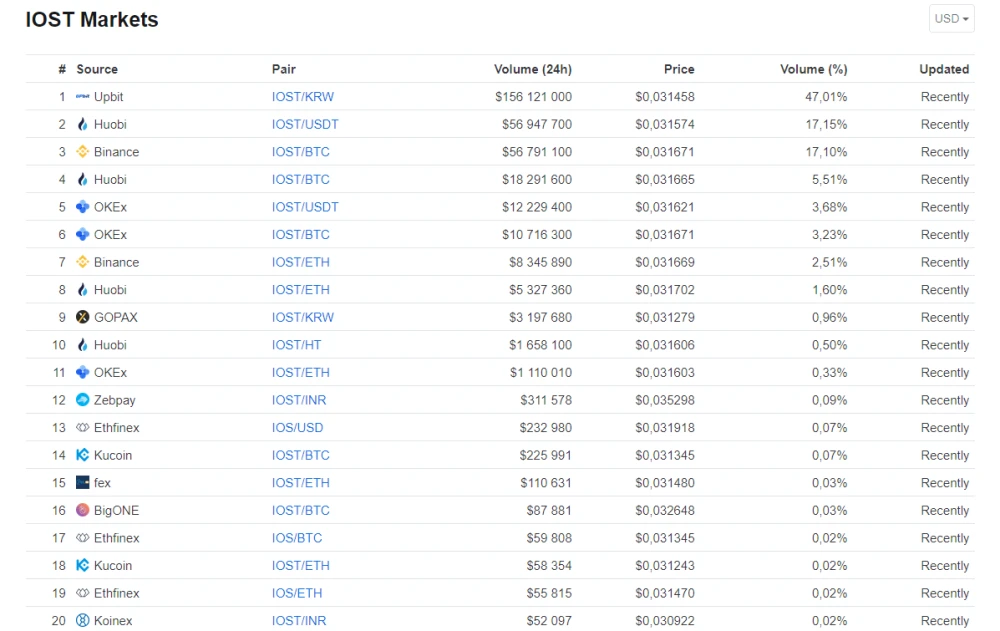1000x631 pixels.
Task: Select the Koinex source name
Action: (113, 621)
